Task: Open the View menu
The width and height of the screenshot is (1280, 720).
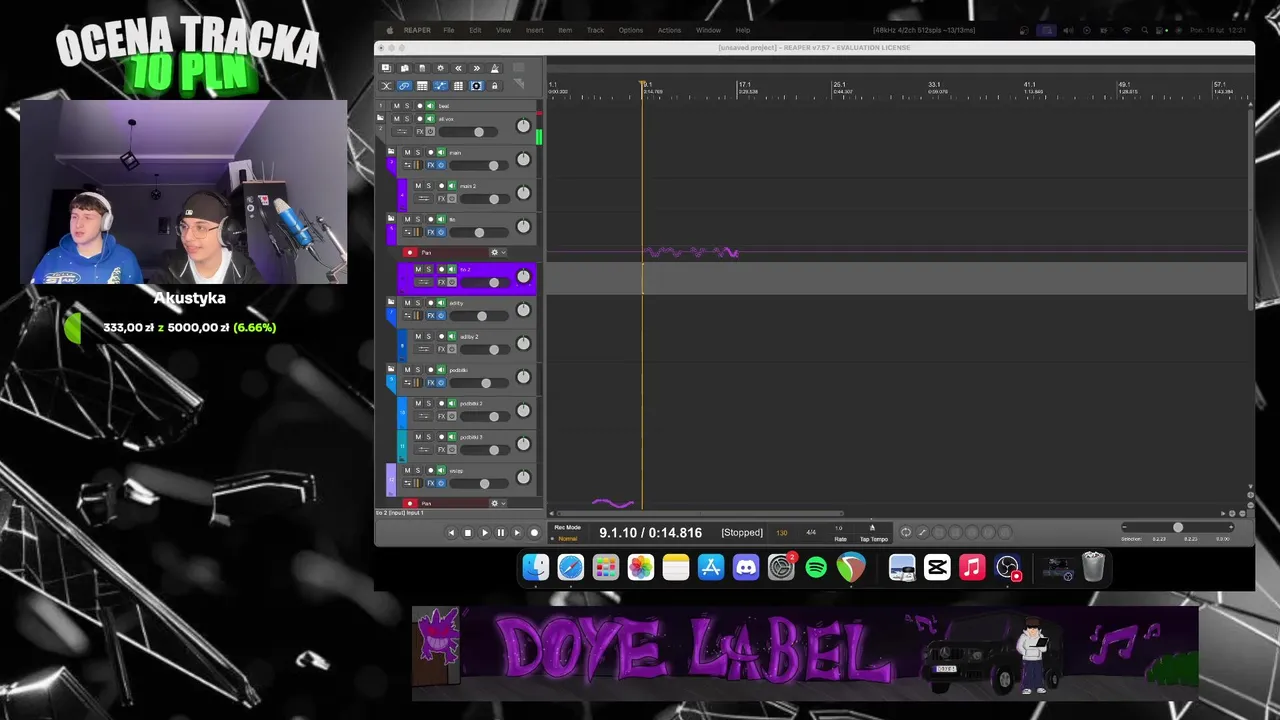Action: tap(503, 30)
